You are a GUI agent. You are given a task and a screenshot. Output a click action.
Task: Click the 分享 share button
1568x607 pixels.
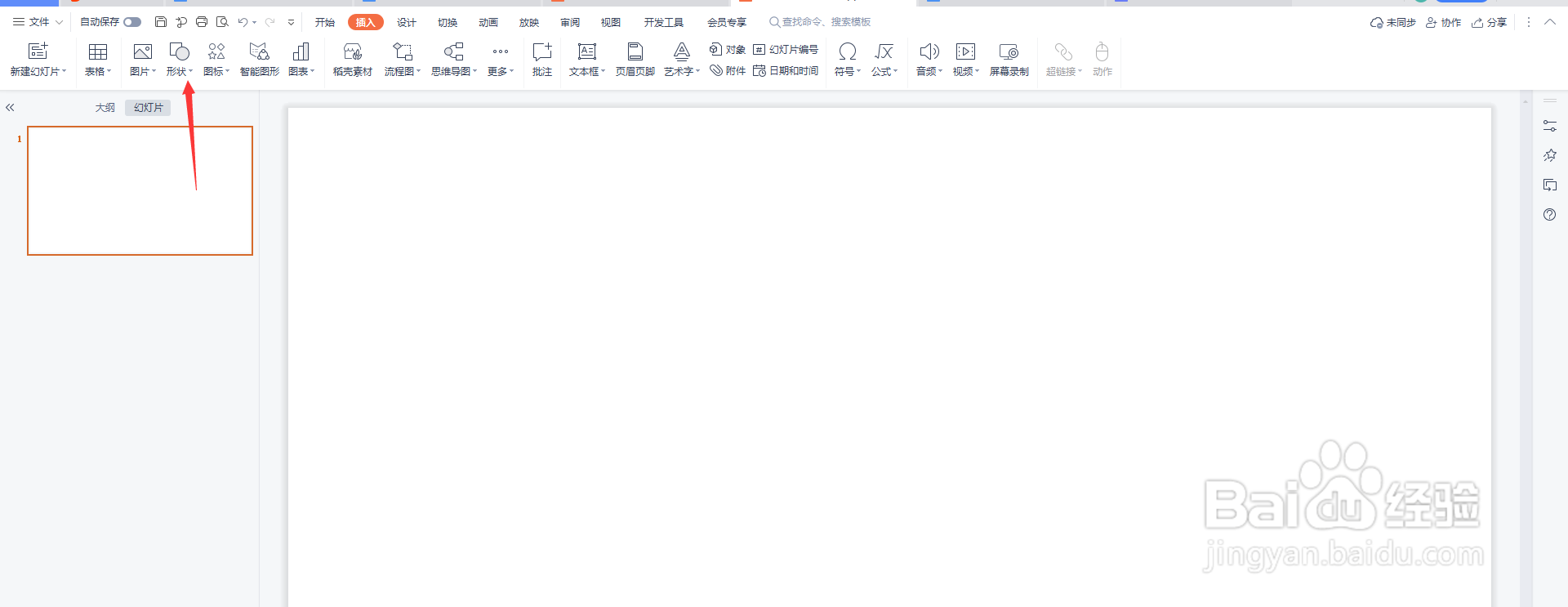(x=1490, y=22)
